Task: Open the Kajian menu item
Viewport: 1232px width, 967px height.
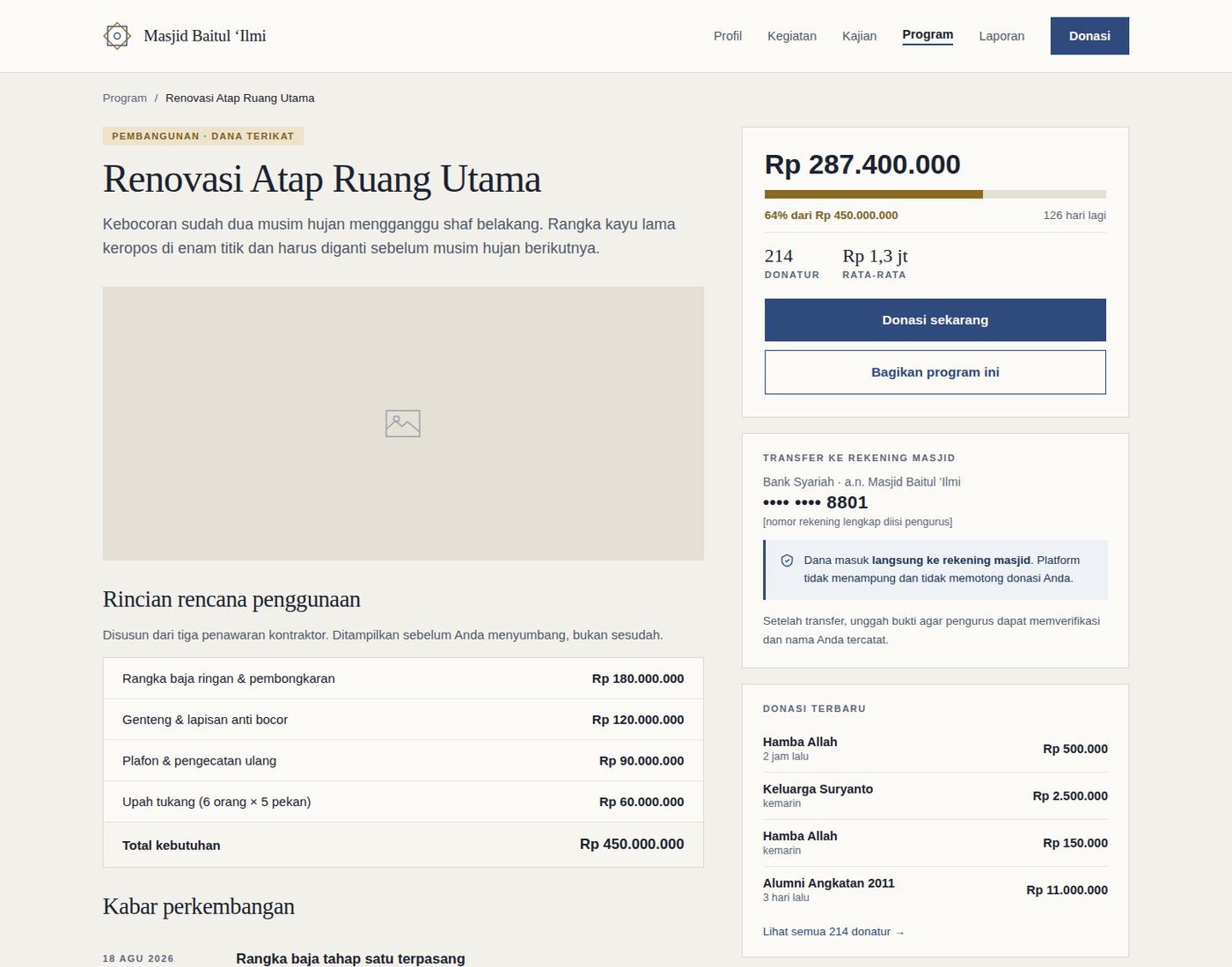Action: click(859, 36)
